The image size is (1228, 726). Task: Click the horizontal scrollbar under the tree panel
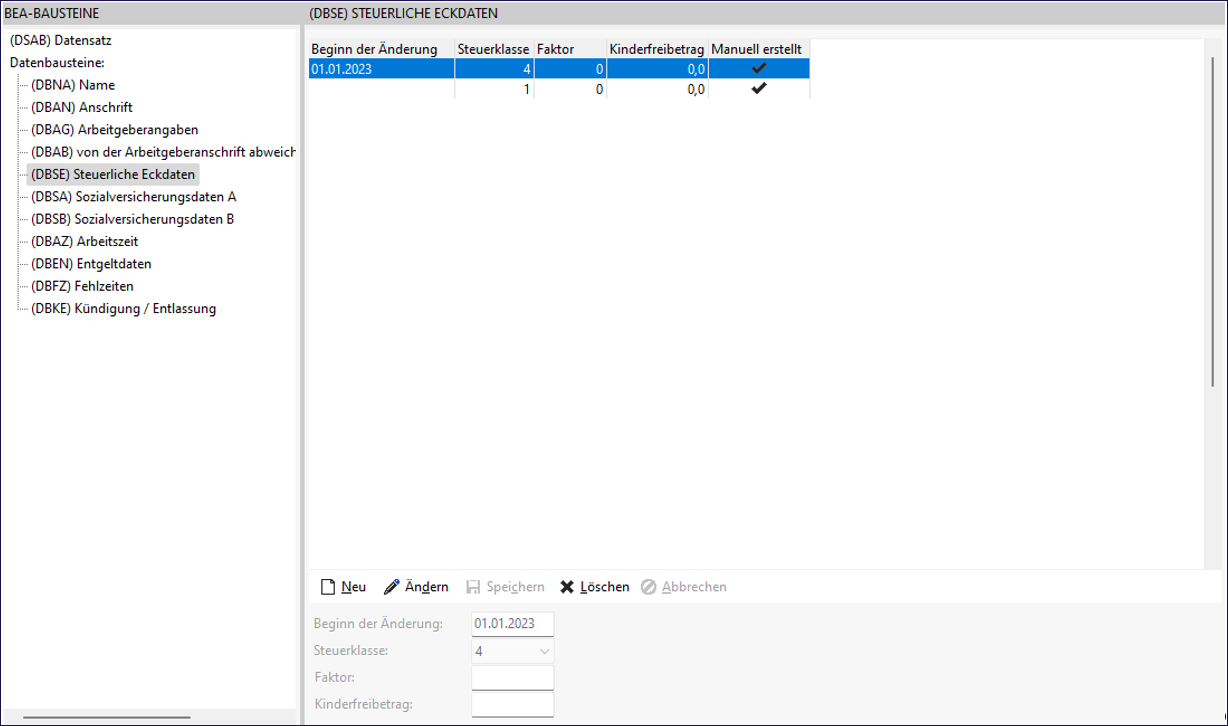point(106,717)
